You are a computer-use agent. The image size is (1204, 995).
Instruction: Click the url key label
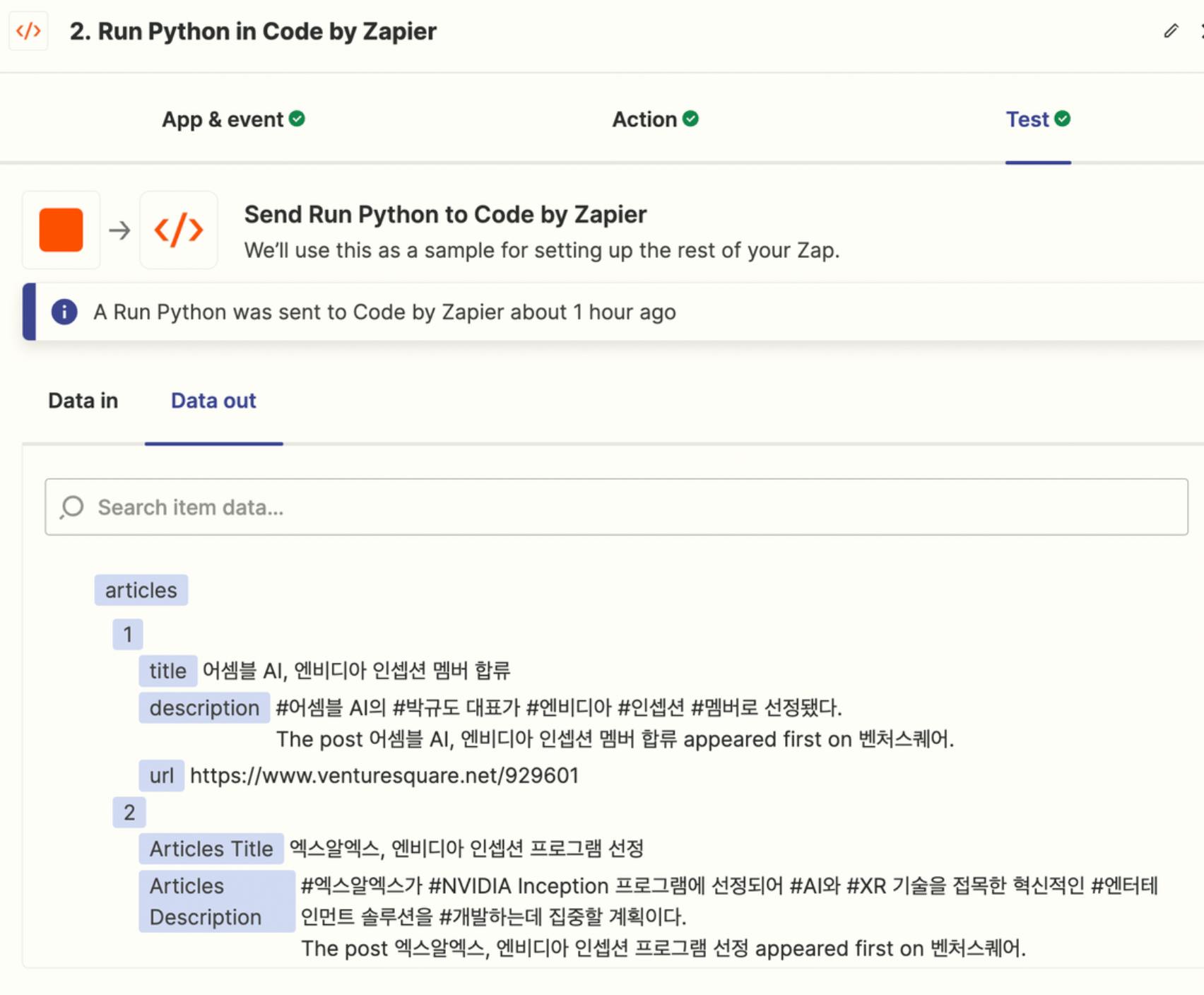point(162,776)
